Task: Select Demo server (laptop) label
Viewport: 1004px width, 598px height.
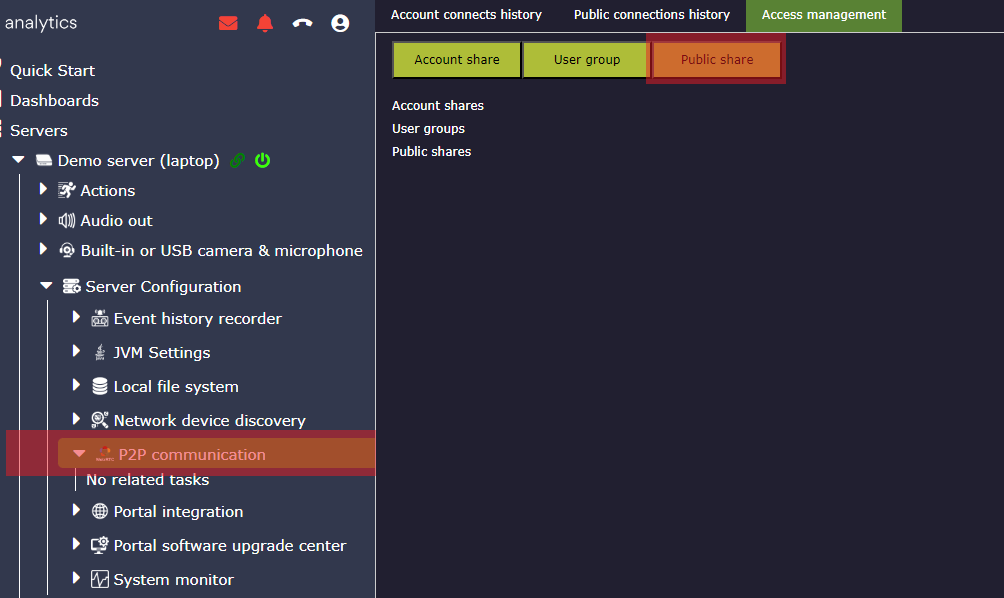Action: (x=138, y=160)
